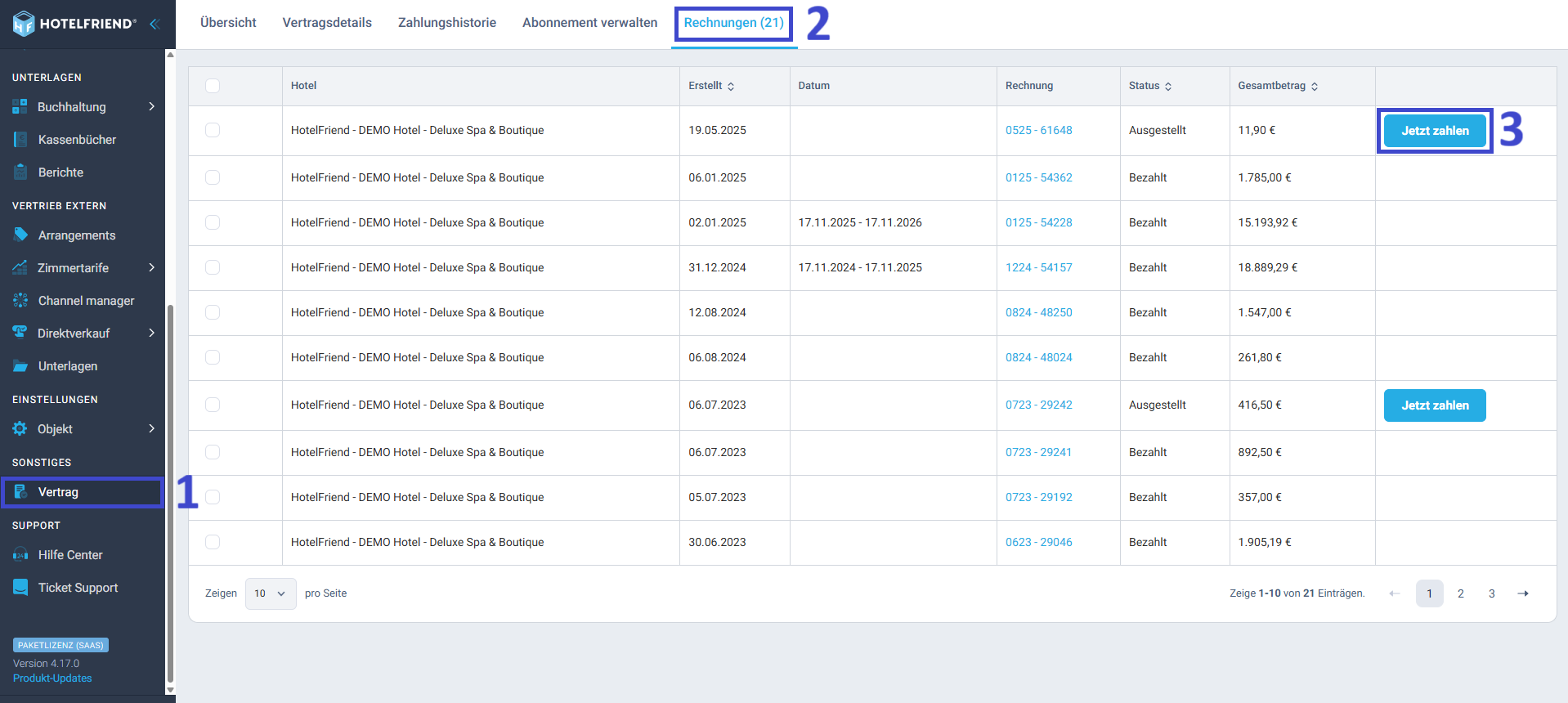Pay invoice 0723 - 29242 with Jetzt zahlen

click(1435, 405)
